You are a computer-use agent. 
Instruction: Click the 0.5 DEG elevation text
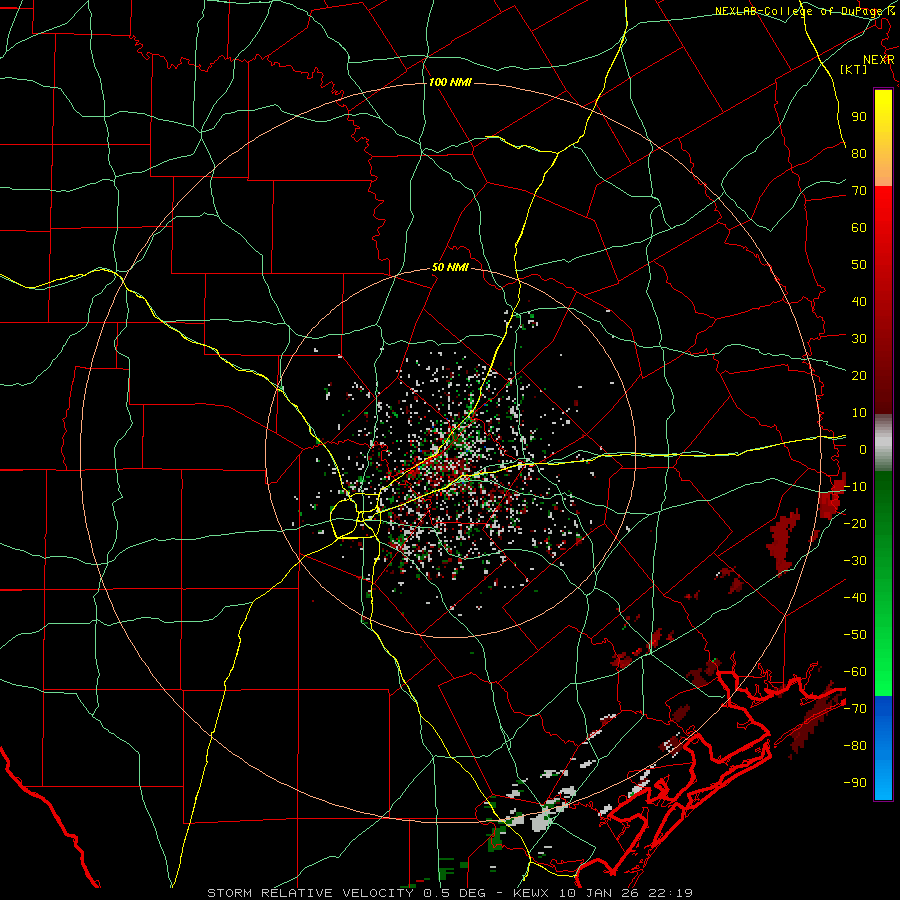[x=455, y=893]
